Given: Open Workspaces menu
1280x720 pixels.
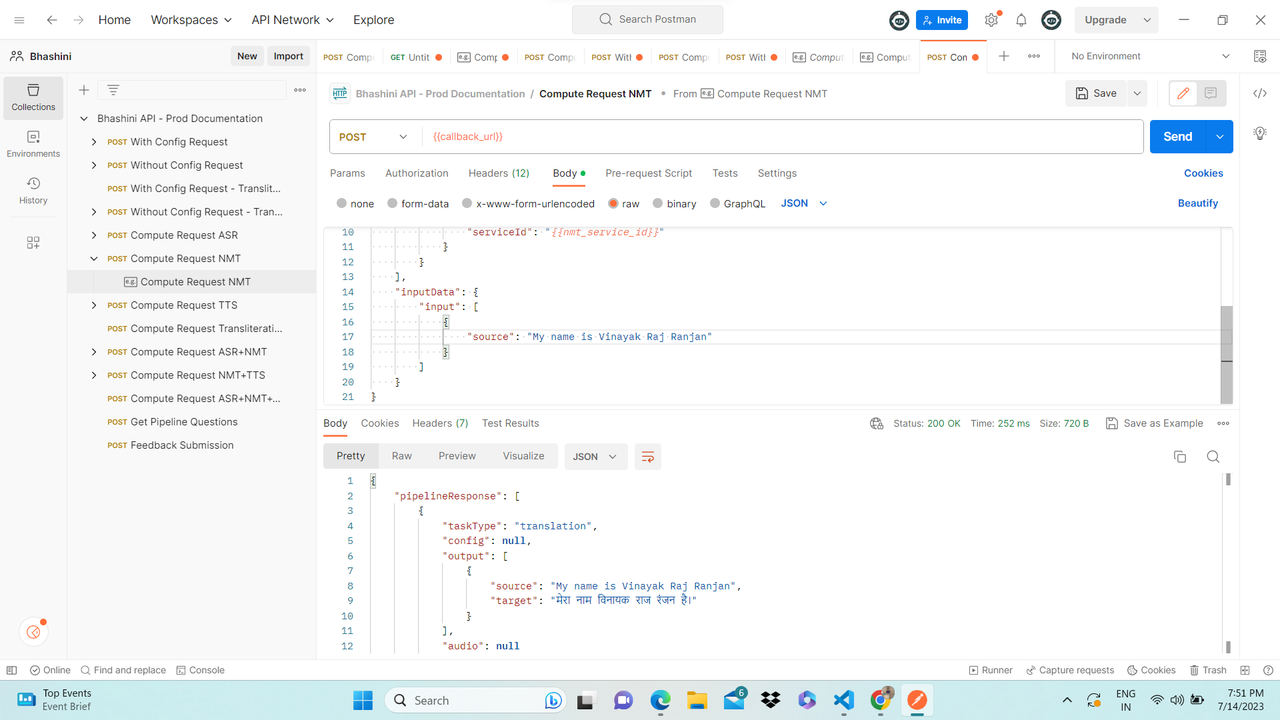Looking at the screenshot, I should tap(191, 20).
